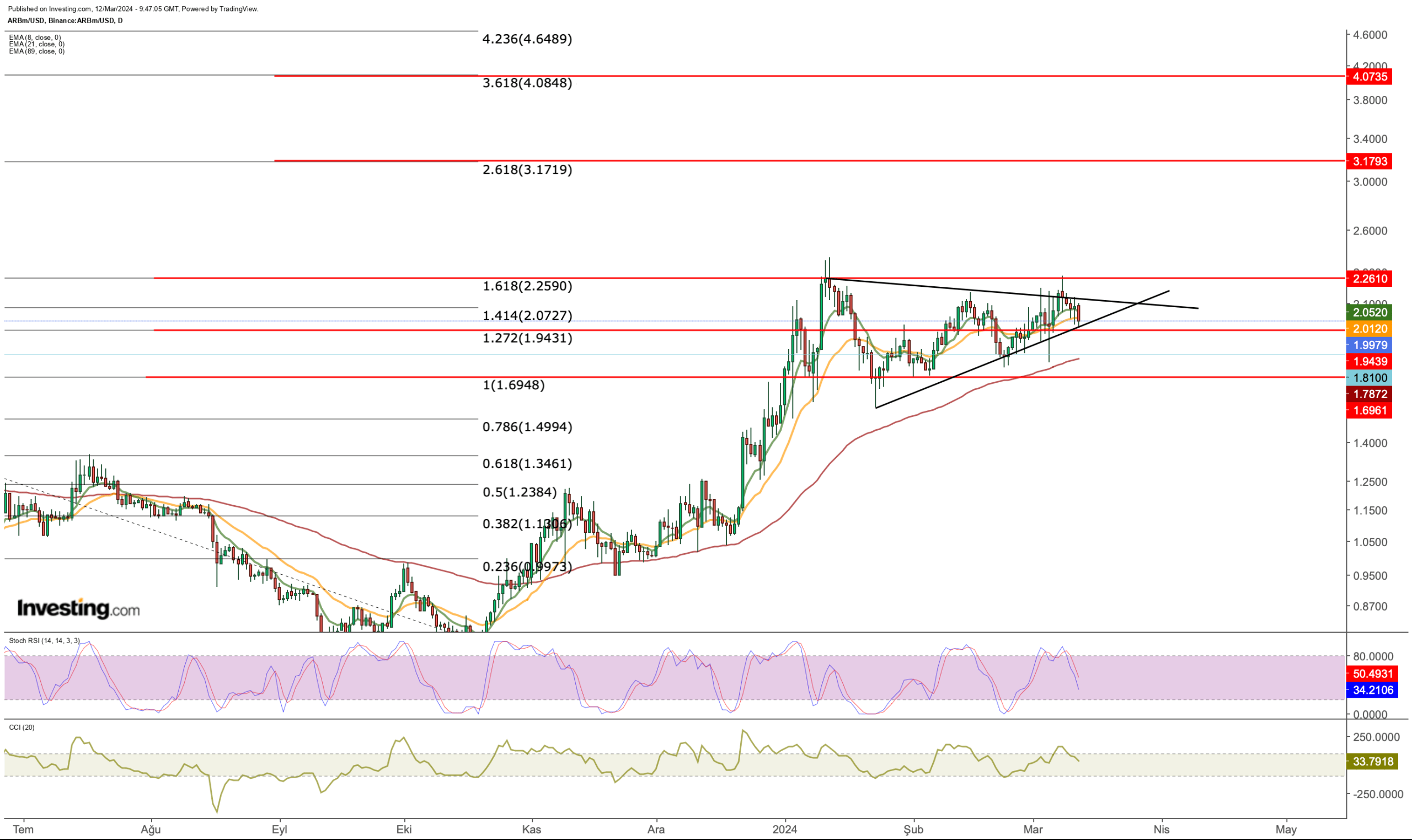Select the red 50.4931 Stoch RSI tag
This screenshot has height=840, width=1412.
1373,673
